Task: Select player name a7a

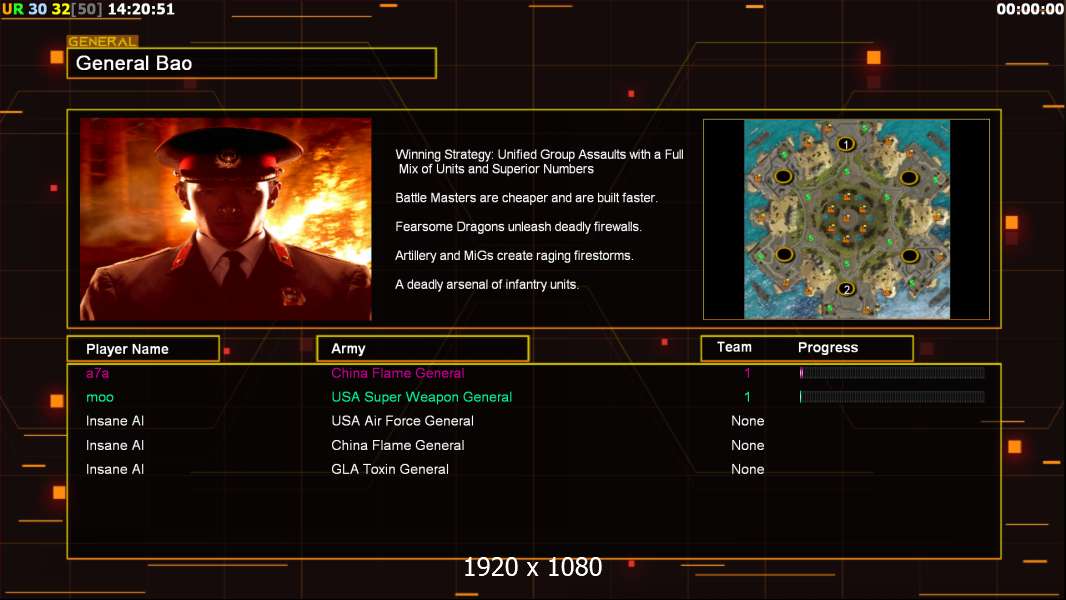Action: pos(97,373)
